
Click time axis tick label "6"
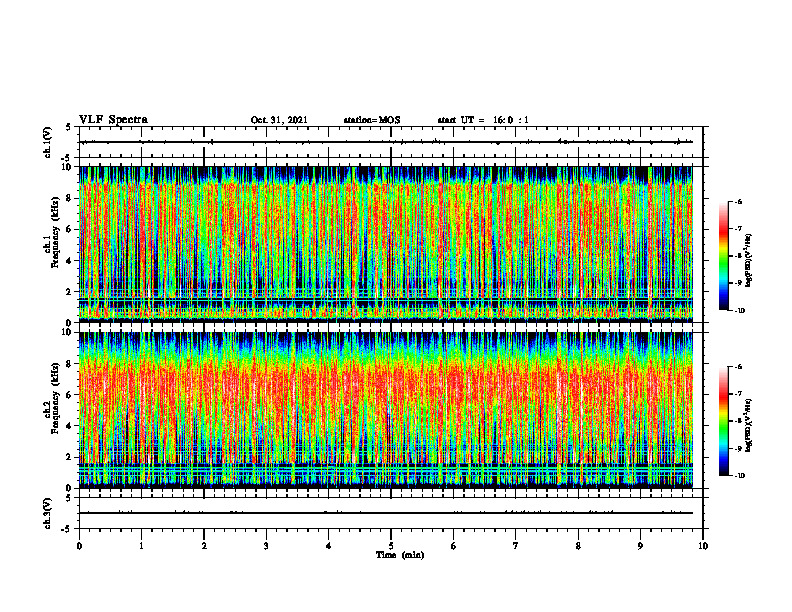454,546
